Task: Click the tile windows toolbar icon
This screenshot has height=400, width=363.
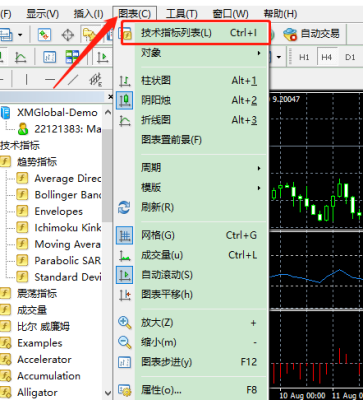Action: click(72, 57)
